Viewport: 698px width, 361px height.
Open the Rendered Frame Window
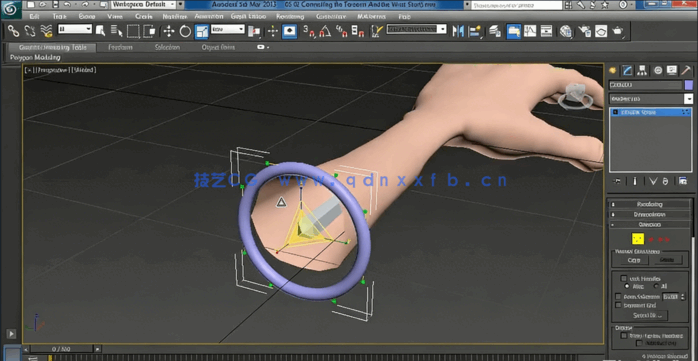click(601, 31)
